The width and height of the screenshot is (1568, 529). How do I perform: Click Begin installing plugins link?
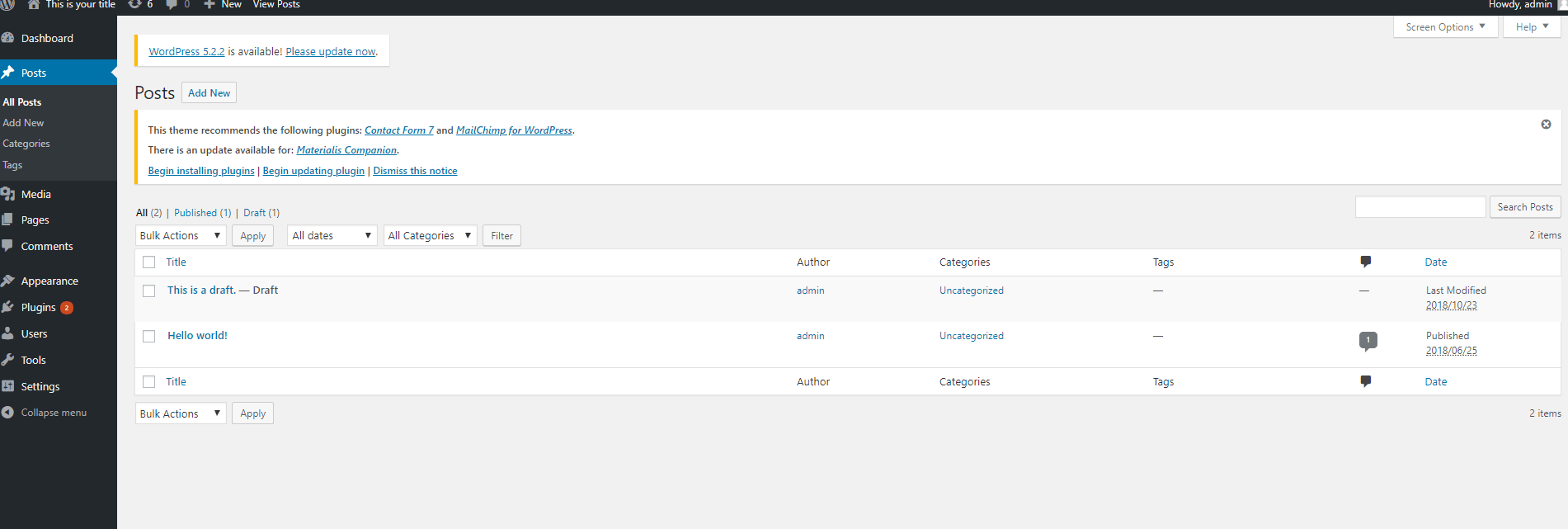pyautogui.click(x=201, y=171)
